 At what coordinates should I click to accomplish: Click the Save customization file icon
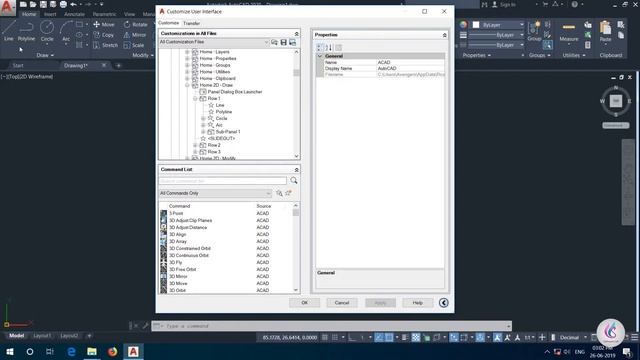coord(284,42)
